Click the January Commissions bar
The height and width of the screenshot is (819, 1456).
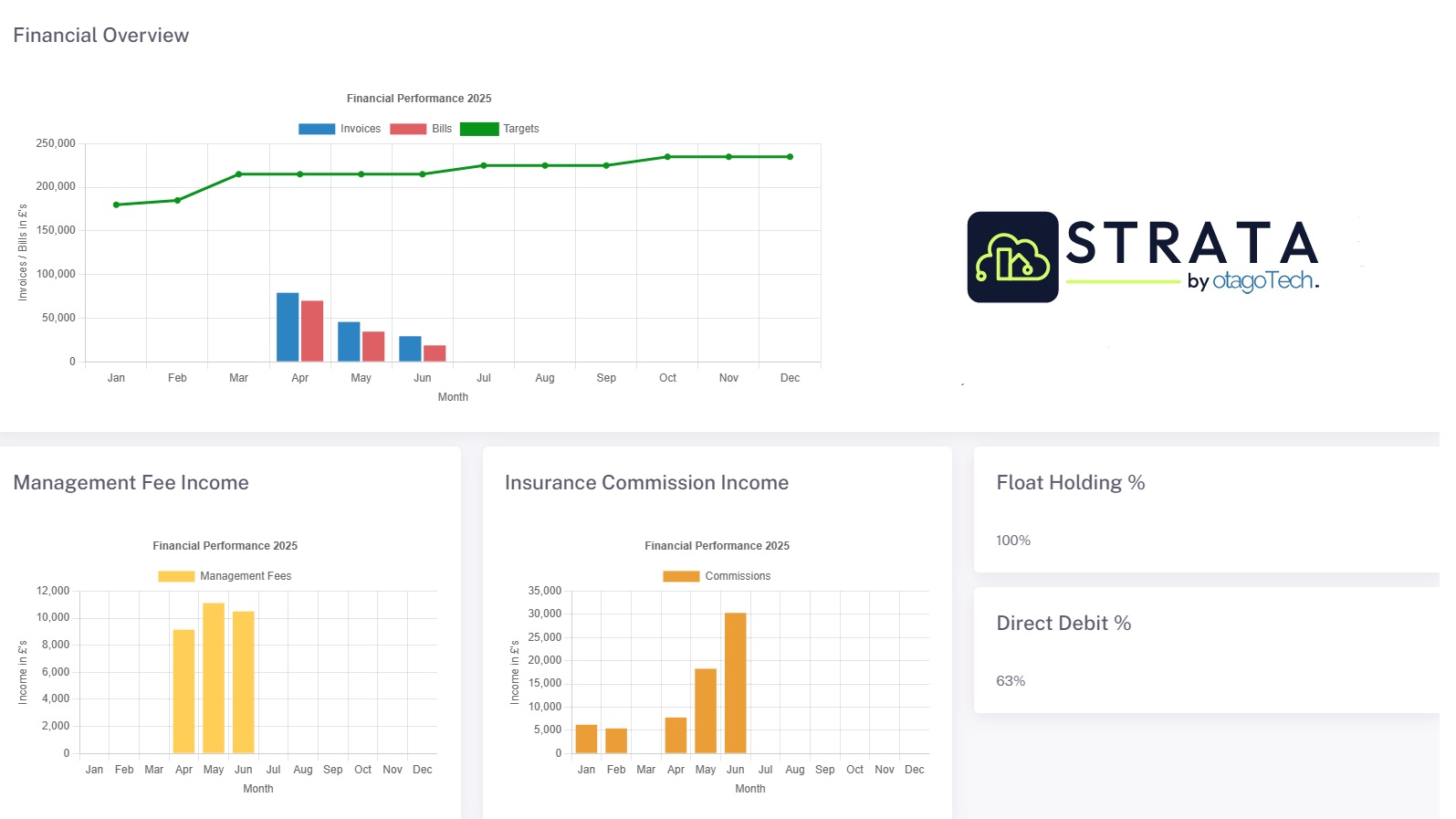[x=586, y=739]
